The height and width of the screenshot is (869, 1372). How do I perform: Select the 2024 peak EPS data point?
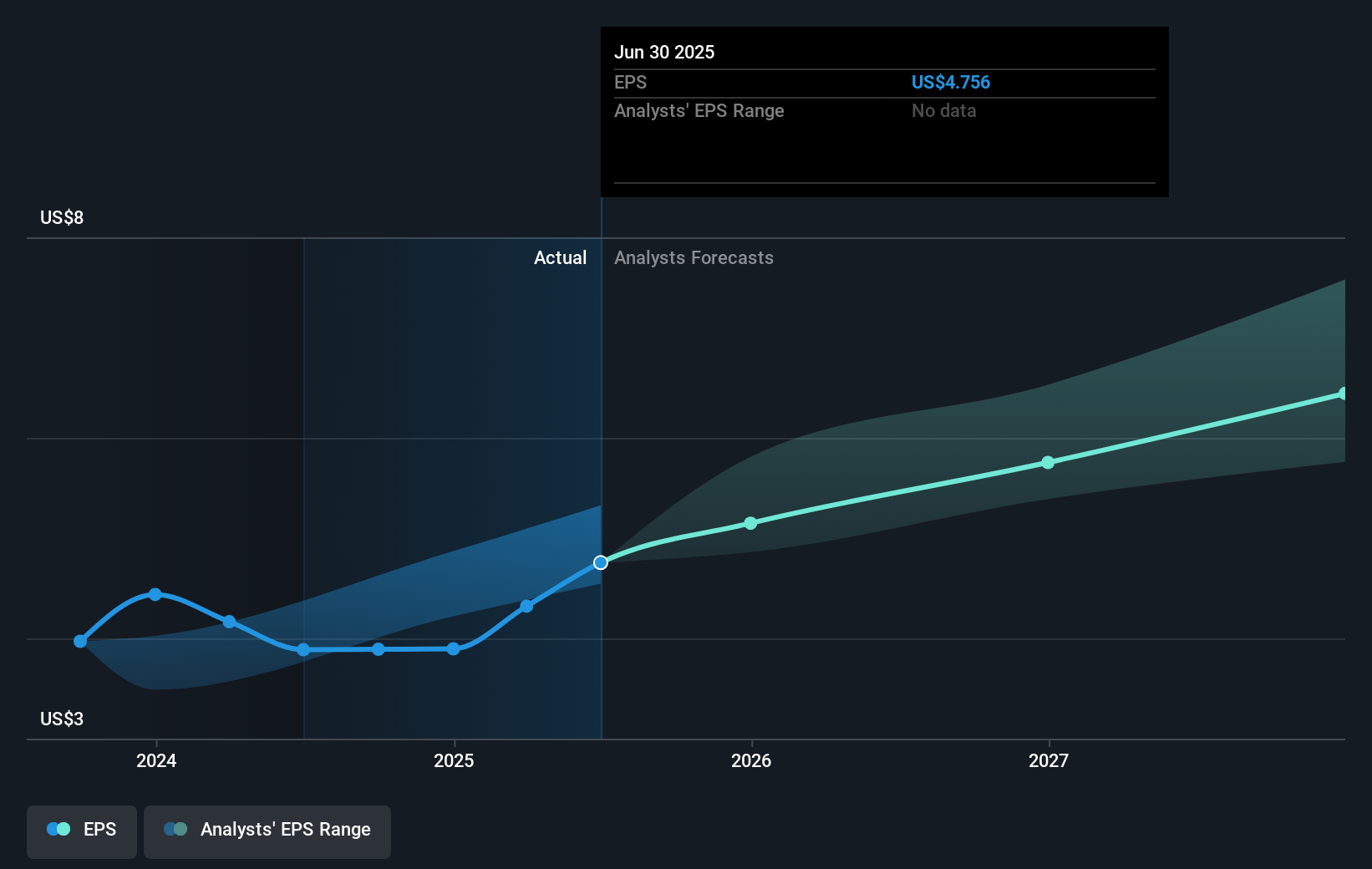(x=155, y=594)
